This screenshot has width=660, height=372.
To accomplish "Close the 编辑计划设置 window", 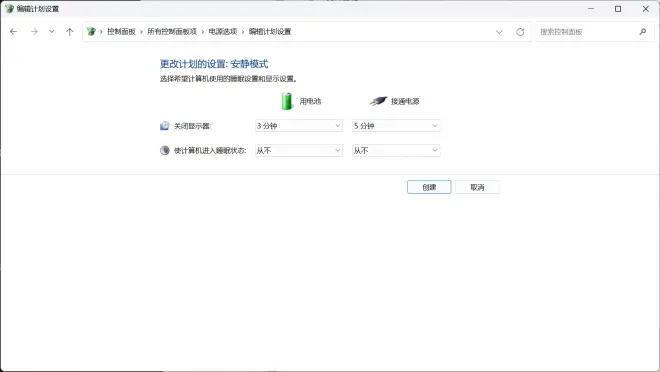I will 646,8.
